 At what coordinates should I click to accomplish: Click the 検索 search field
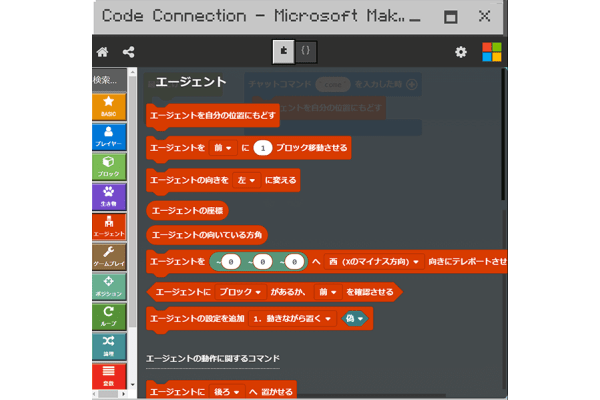point(107,80)
